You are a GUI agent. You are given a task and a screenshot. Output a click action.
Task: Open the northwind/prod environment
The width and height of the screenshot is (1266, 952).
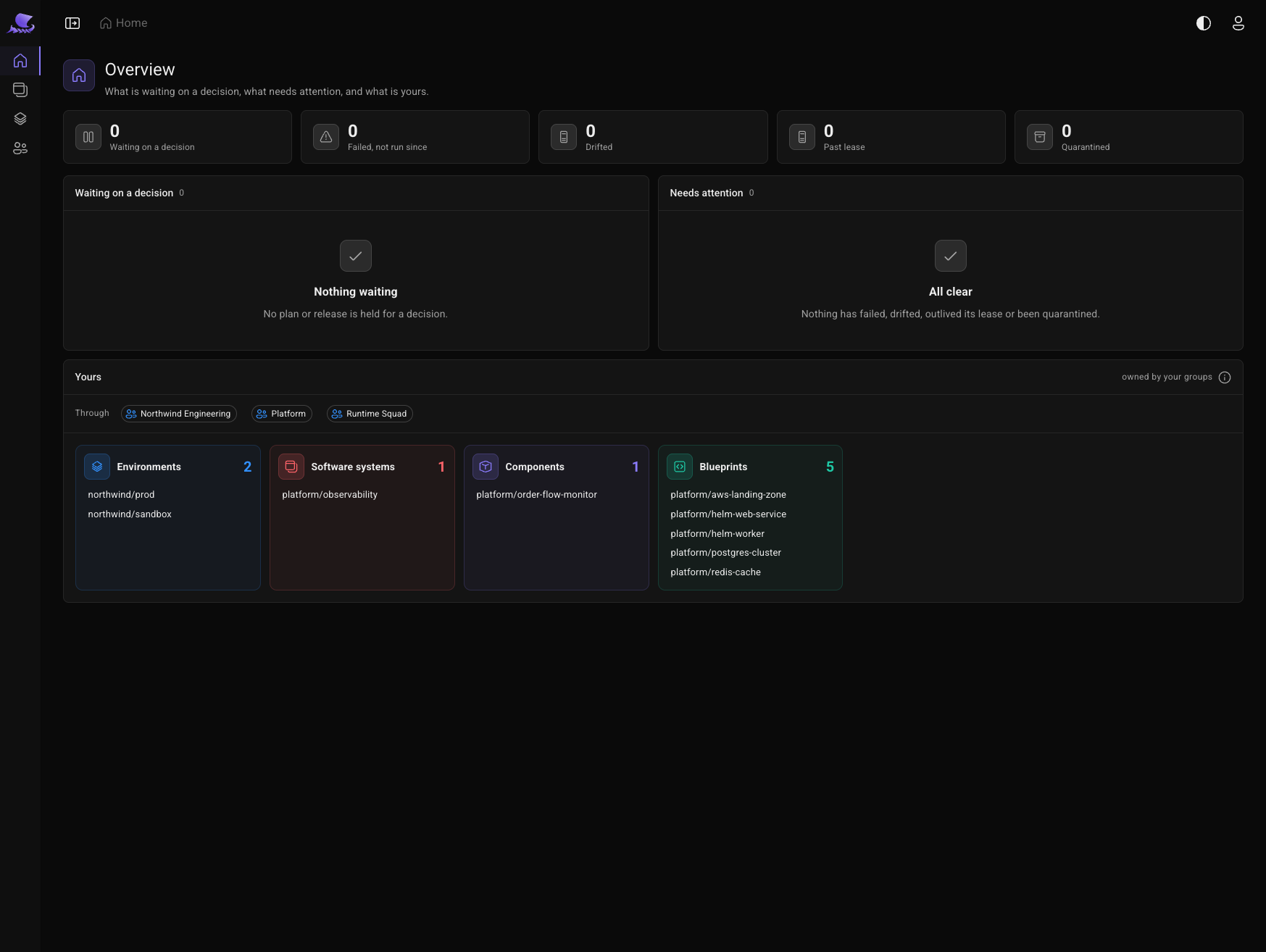click(x=121, y=495)
